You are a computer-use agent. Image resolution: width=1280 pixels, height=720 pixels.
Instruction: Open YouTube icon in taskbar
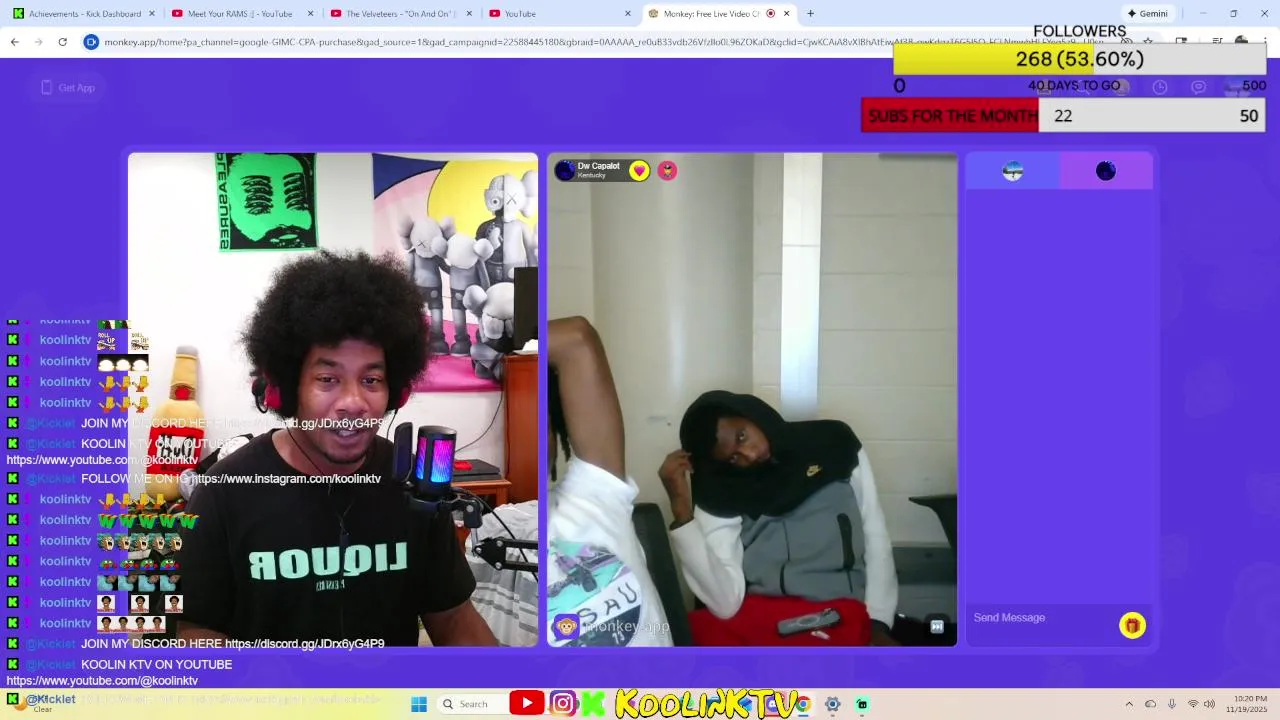point(527,704)
